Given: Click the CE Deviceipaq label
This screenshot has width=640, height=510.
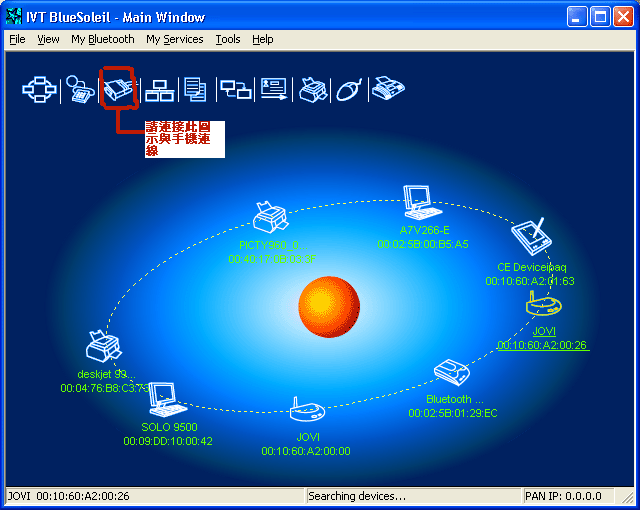Looking at the screenshot, I should pos(531,267).
